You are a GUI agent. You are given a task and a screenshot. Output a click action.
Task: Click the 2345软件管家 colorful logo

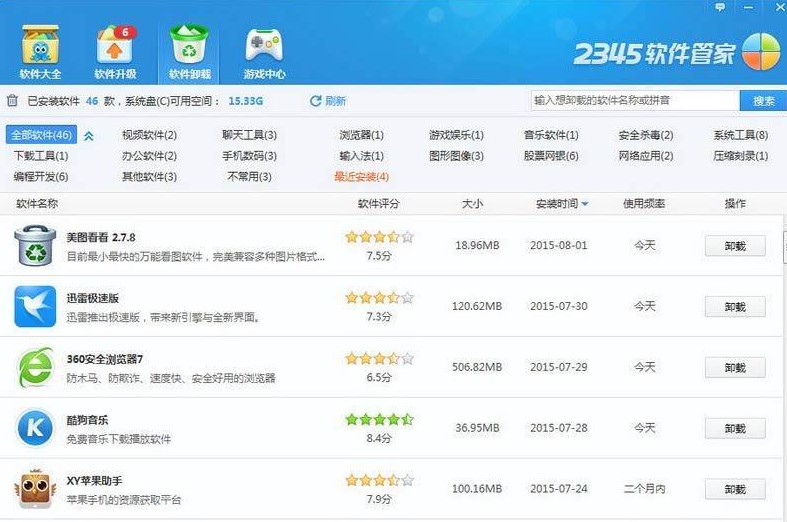(761, 52)
